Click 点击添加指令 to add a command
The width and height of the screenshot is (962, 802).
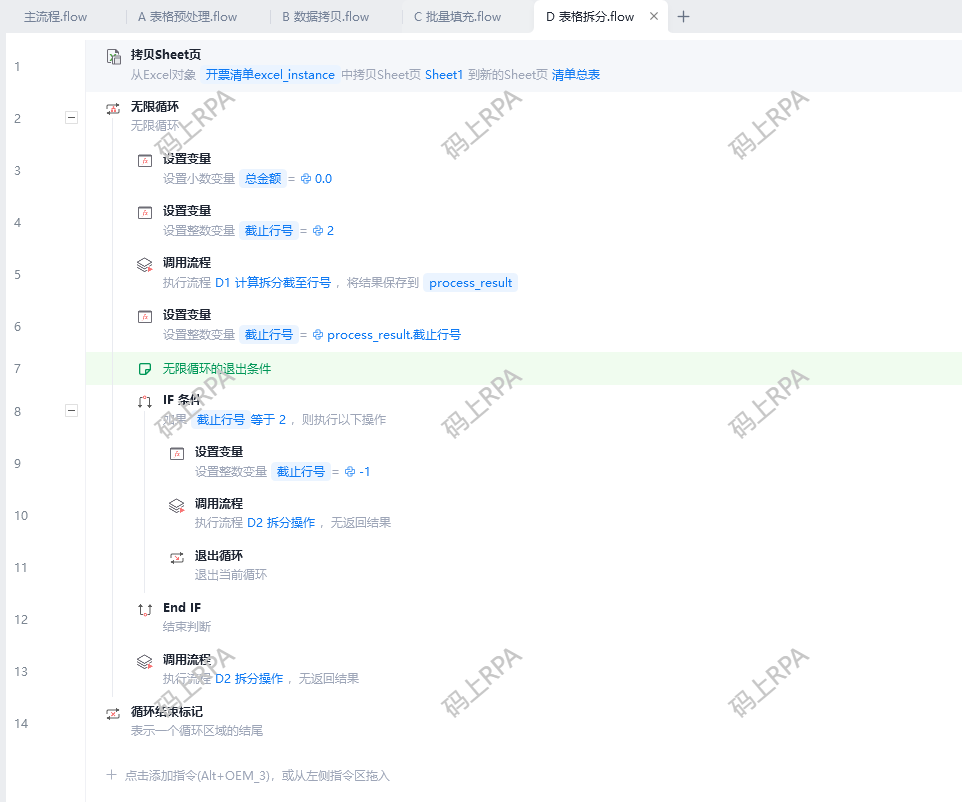[257, 776]
